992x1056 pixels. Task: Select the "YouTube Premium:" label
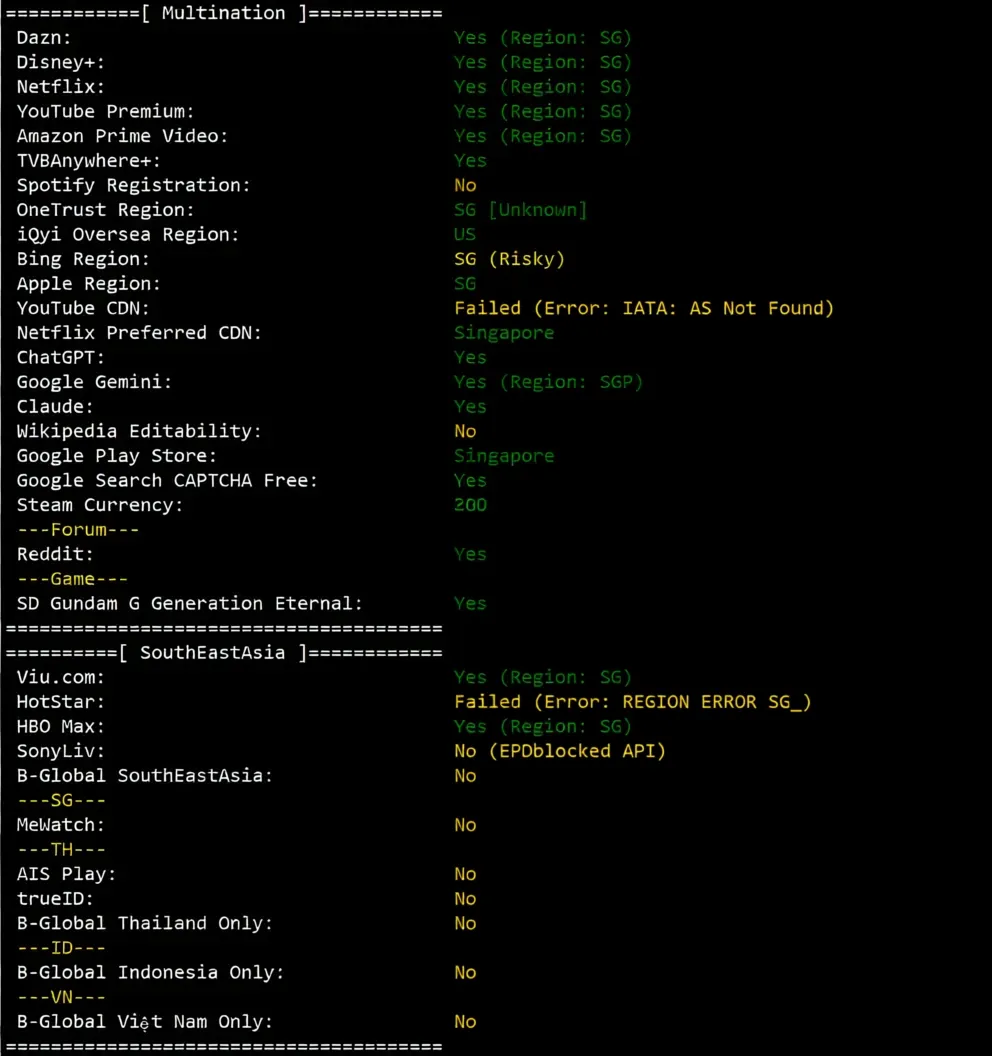(106, 112)
